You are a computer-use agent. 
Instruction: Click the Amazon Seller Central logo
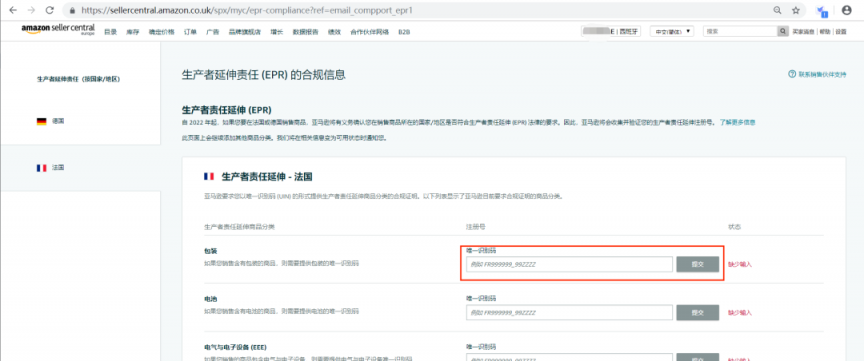(58, 29)
